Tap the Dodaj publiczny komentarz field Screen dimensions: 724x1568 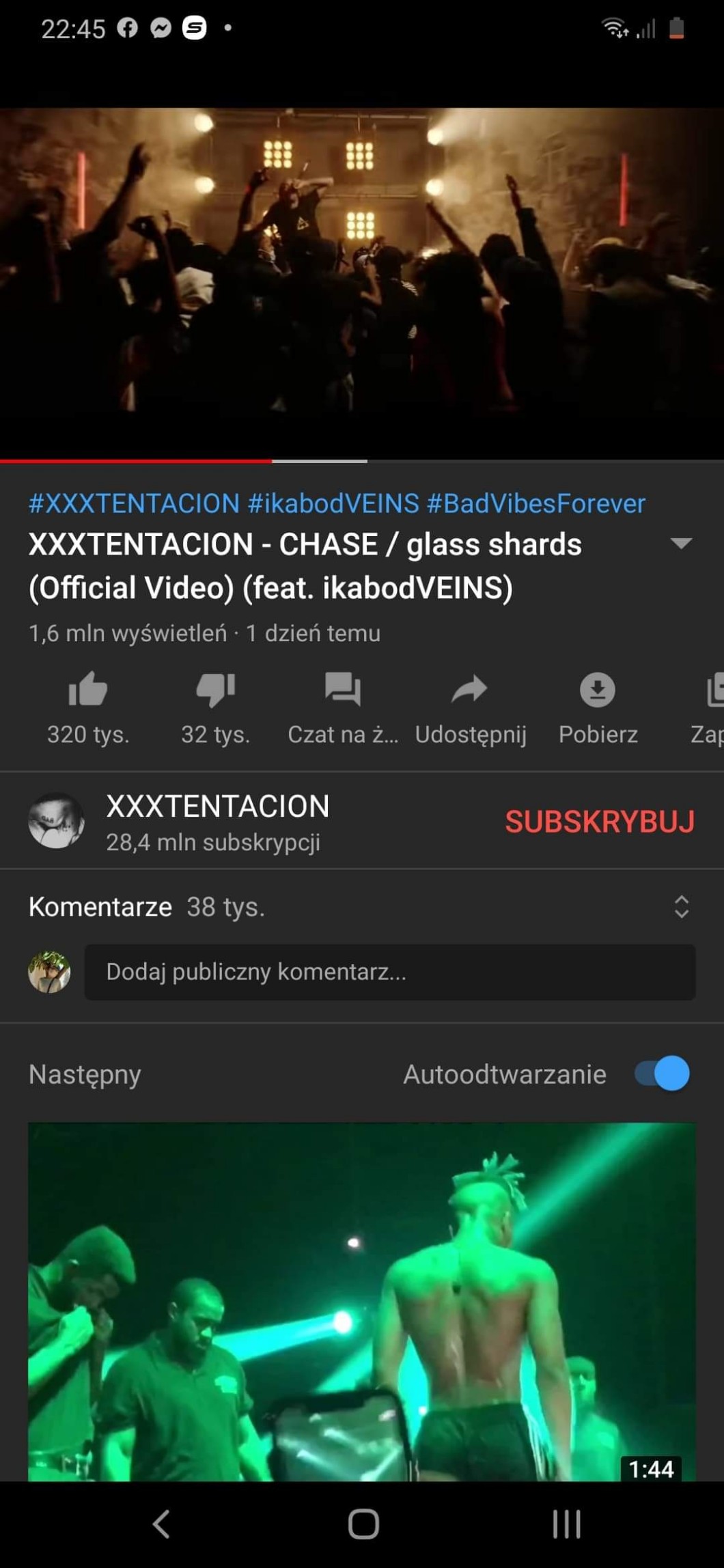click(390, 972)
